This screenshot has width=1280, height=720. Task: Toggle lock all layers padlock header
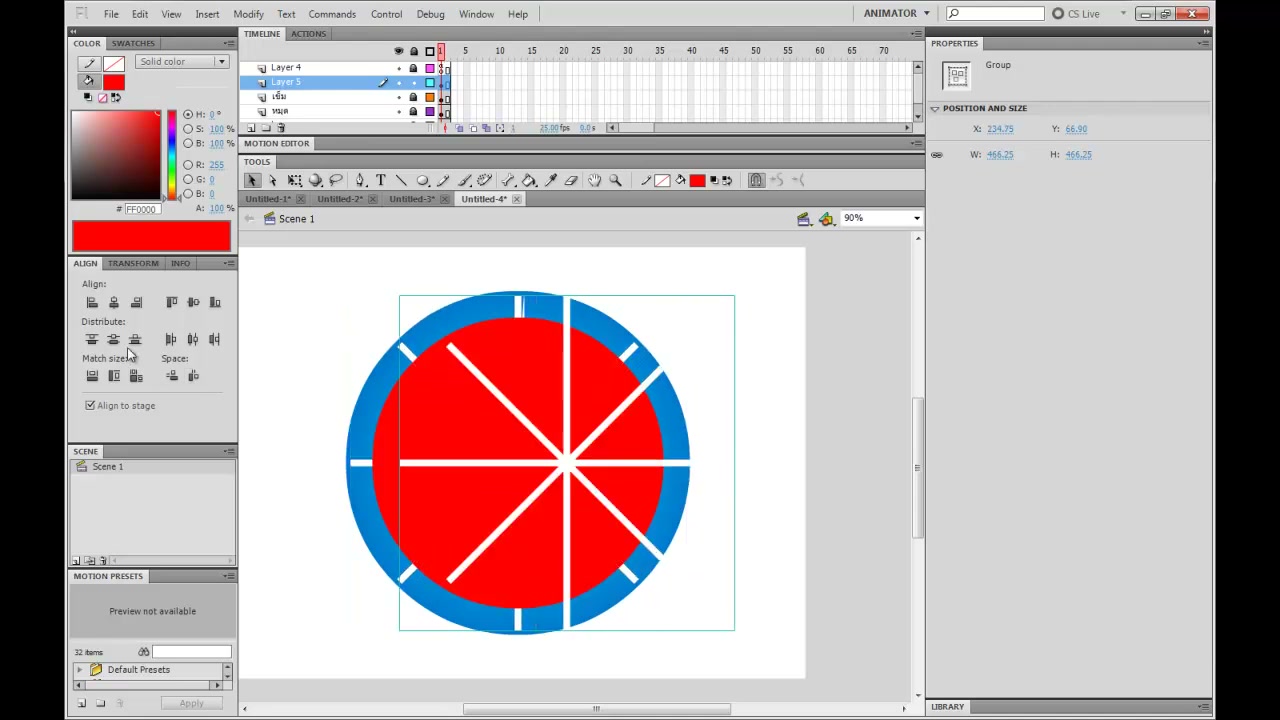414,51
